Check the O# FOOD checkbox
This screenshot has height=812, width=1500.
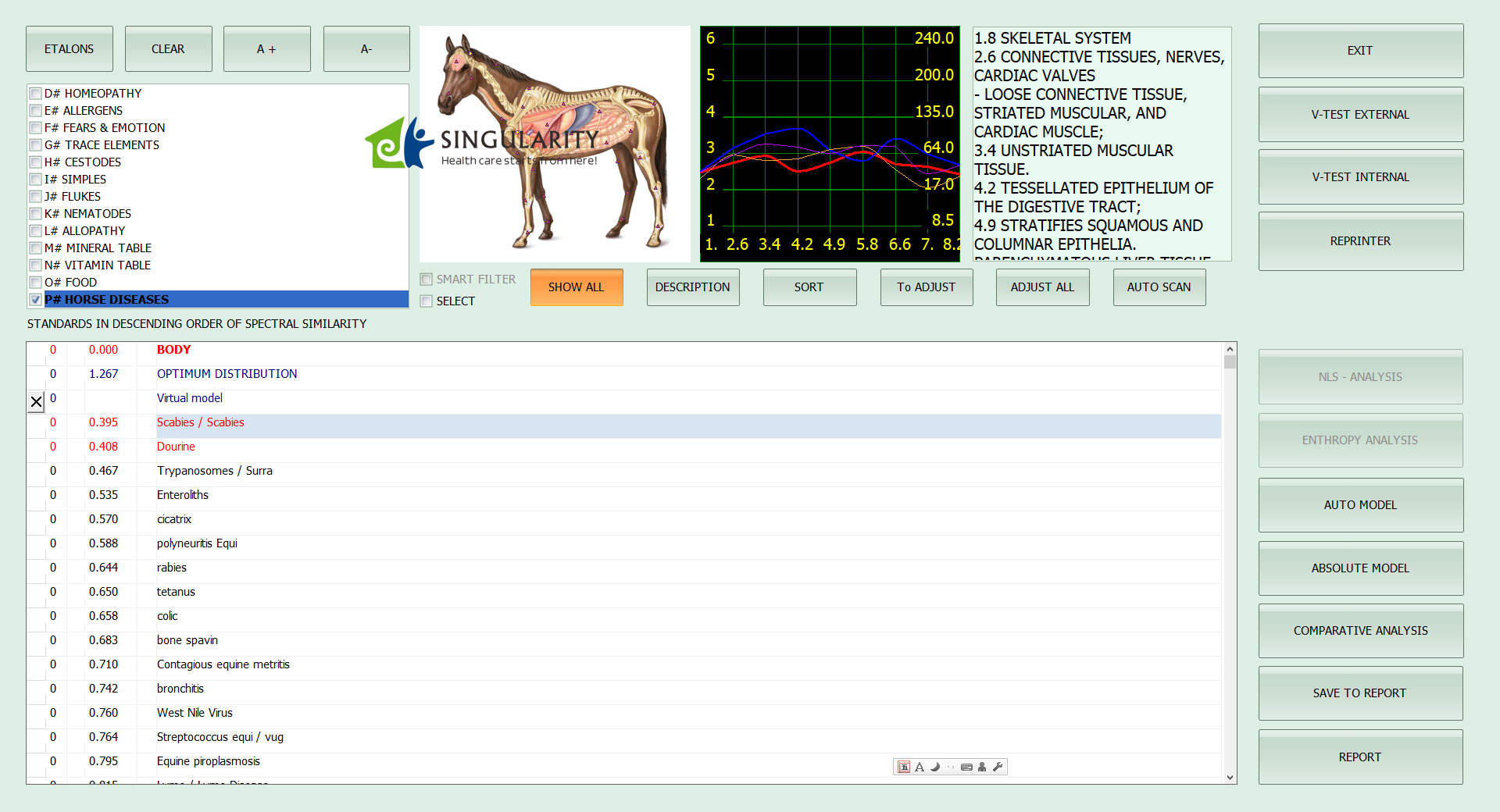(x=35, y=283)
